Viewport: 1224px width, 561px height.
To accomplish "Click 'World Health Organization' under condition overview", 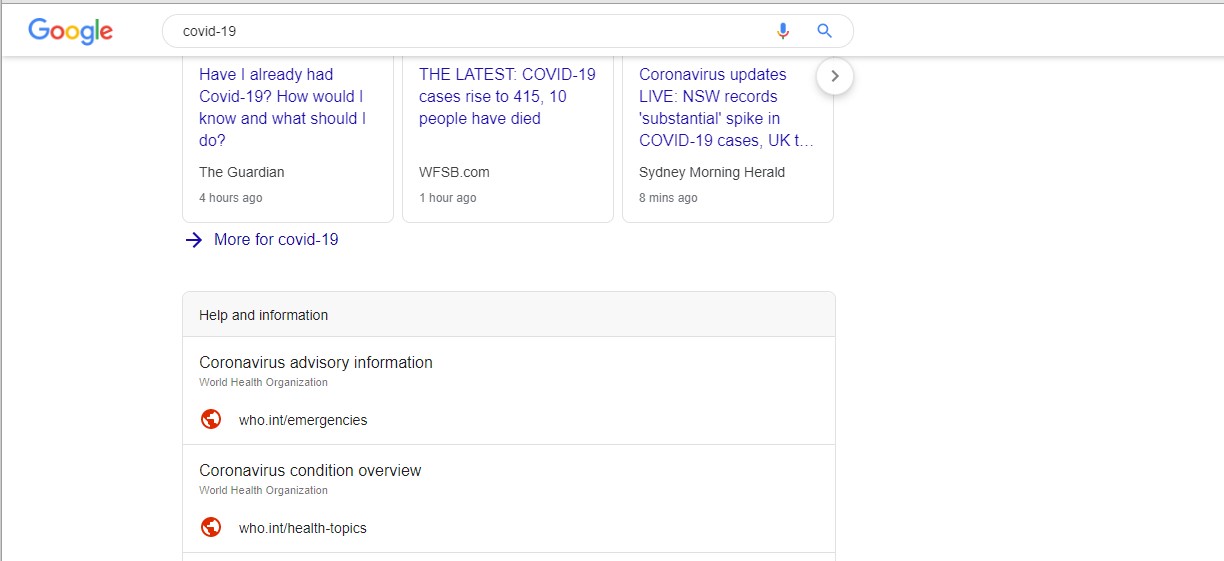I will tap(263, 490).
